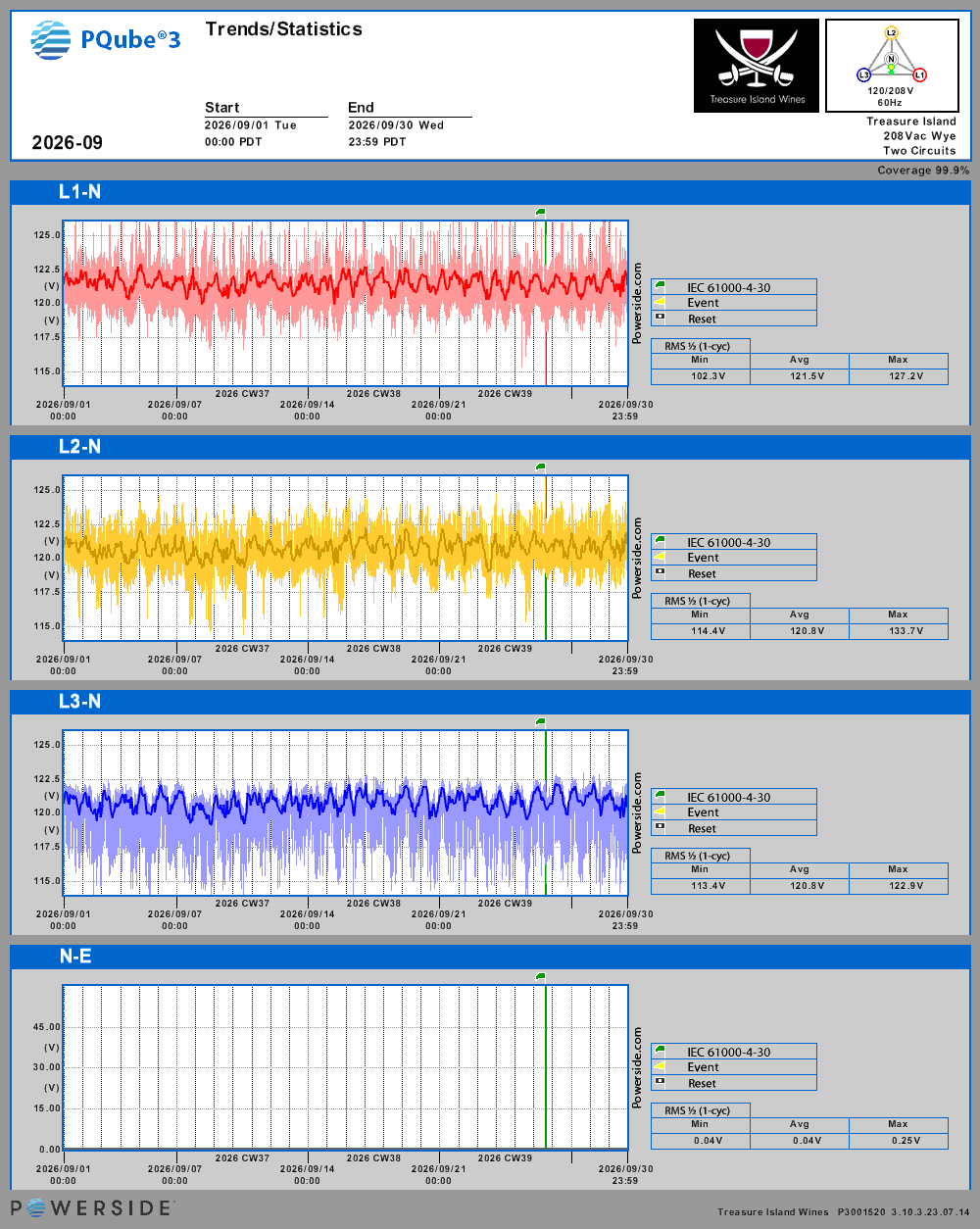Viewport: 980px width, 1229px height.
Task: Click the Trends/Statistics title
Action: coord(283,29)
